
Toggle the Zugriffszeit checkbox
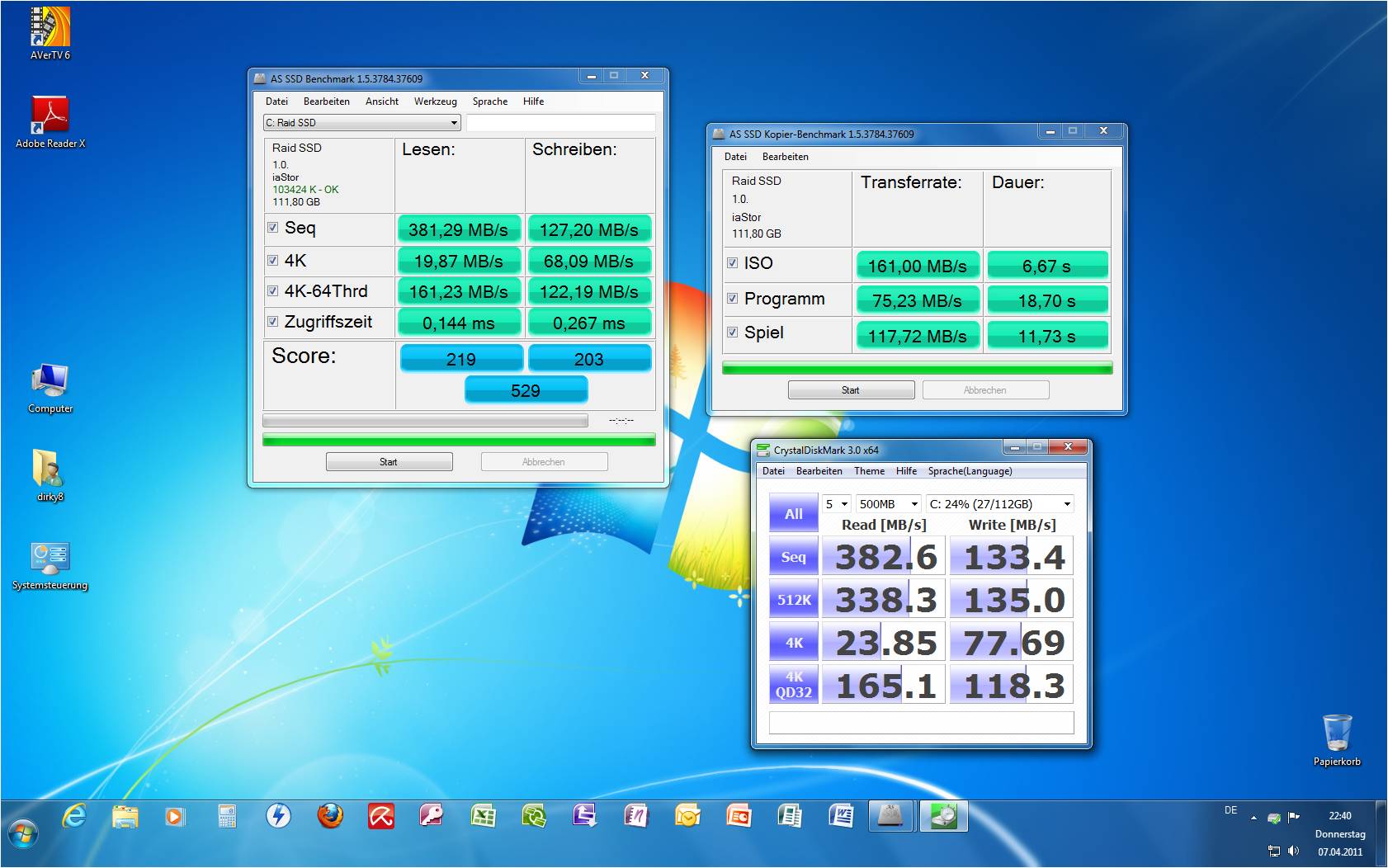(x=272, y=321)
